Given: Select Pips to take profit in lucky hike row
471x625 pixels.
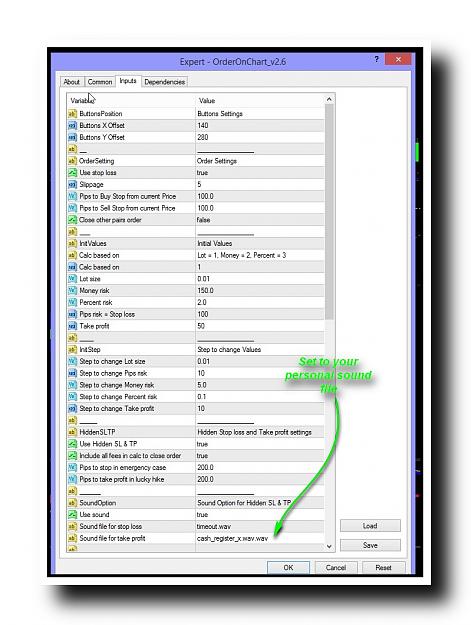Looking at the screenshot, I should coord(196,479).
